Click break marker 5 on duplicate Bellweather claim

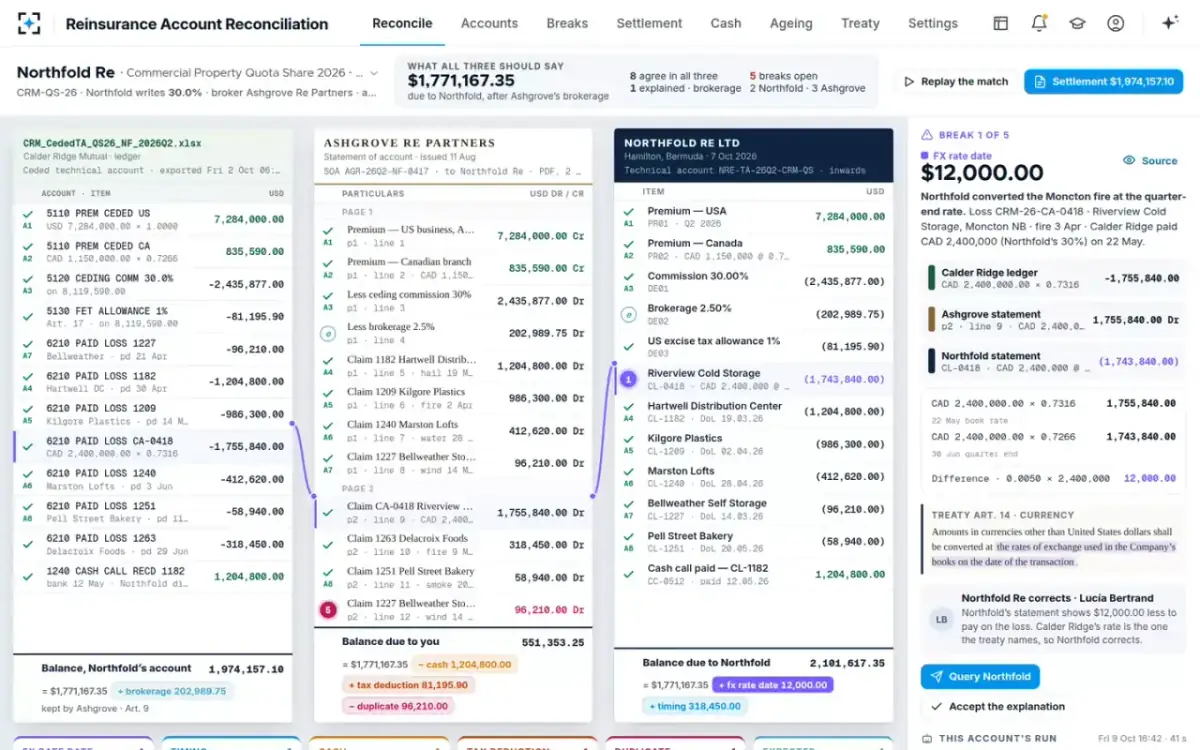tap(327, 609)
